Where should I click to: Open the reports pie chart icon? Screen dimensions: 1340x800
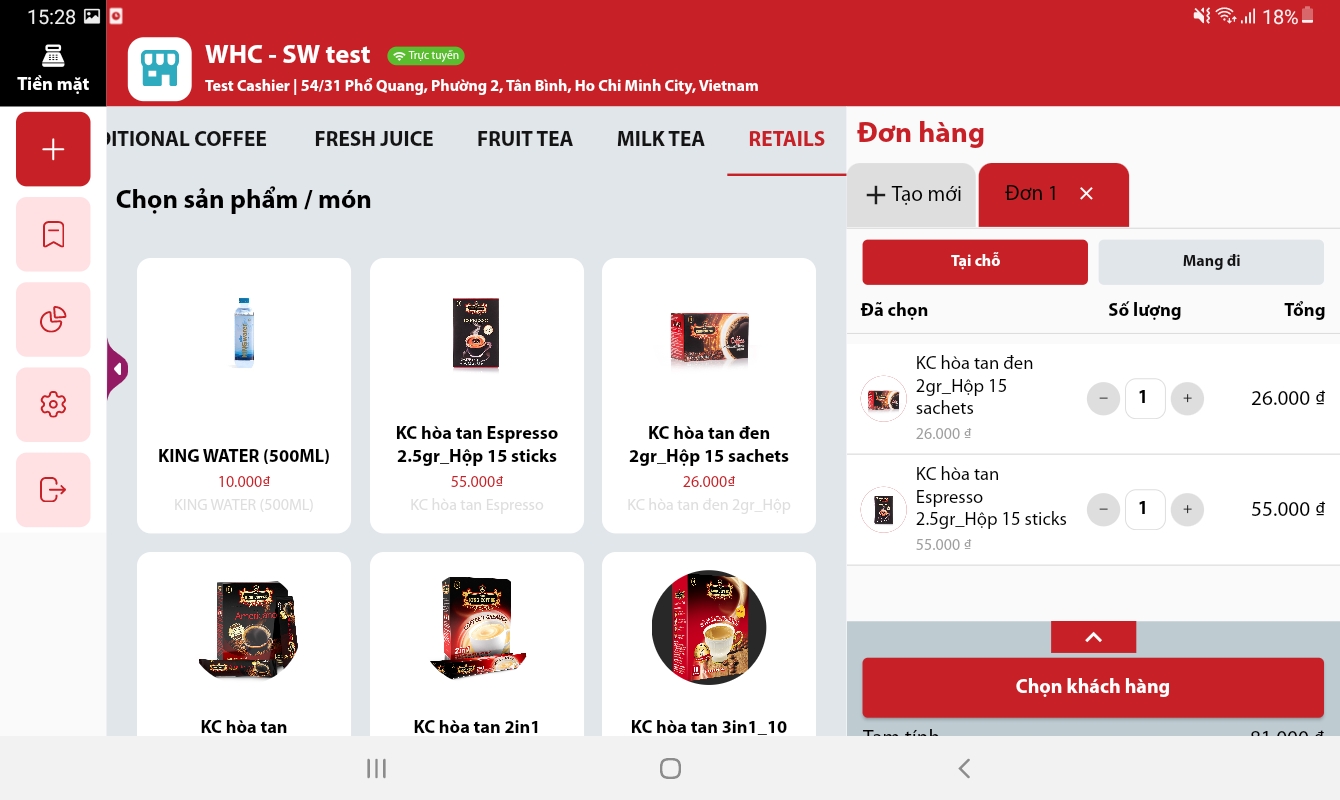53,320
